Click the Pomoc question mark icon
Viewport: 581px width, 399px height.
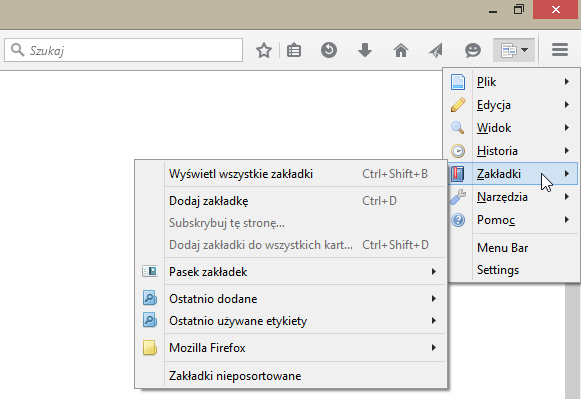tap(458, 220)
